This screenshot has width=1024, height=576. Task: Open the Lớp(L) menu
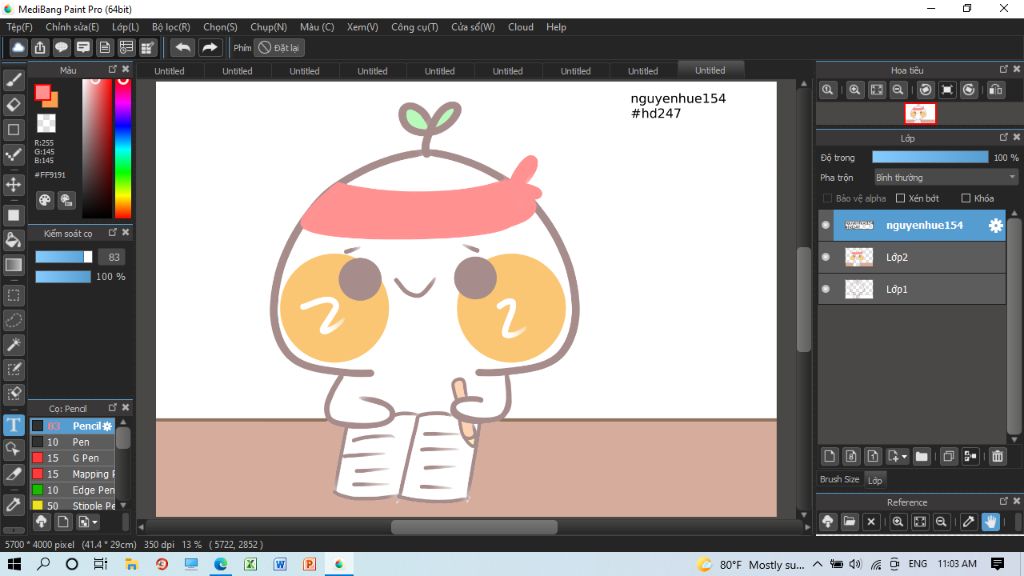[x=125, y=27]
